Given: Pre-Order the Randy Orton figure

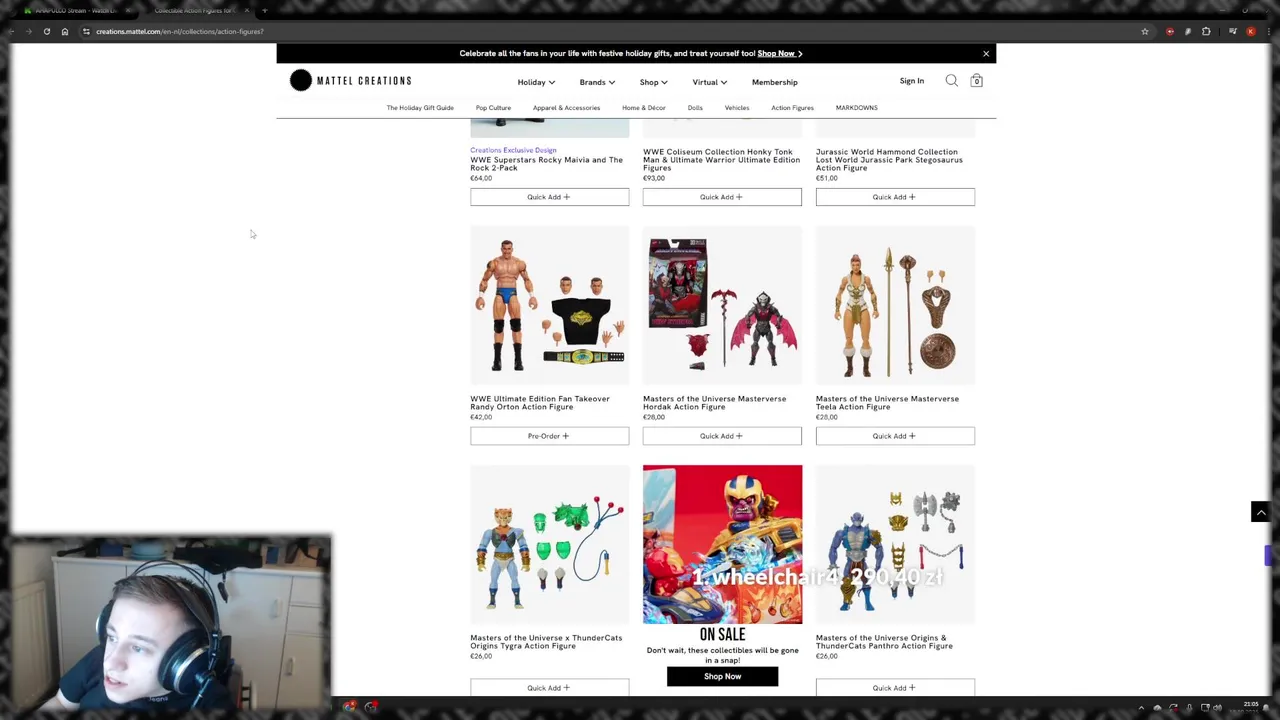Looking at the screenshot, I should click(550, 436).
